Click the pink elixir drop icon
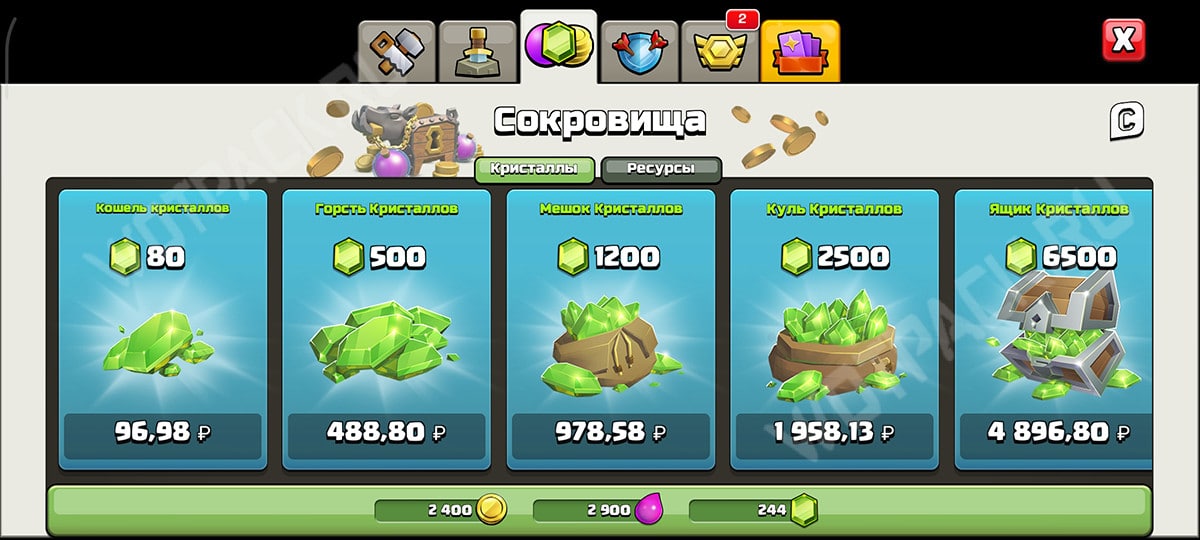The height and width of the screenshot is (540, 1200). tap(648, 509)
